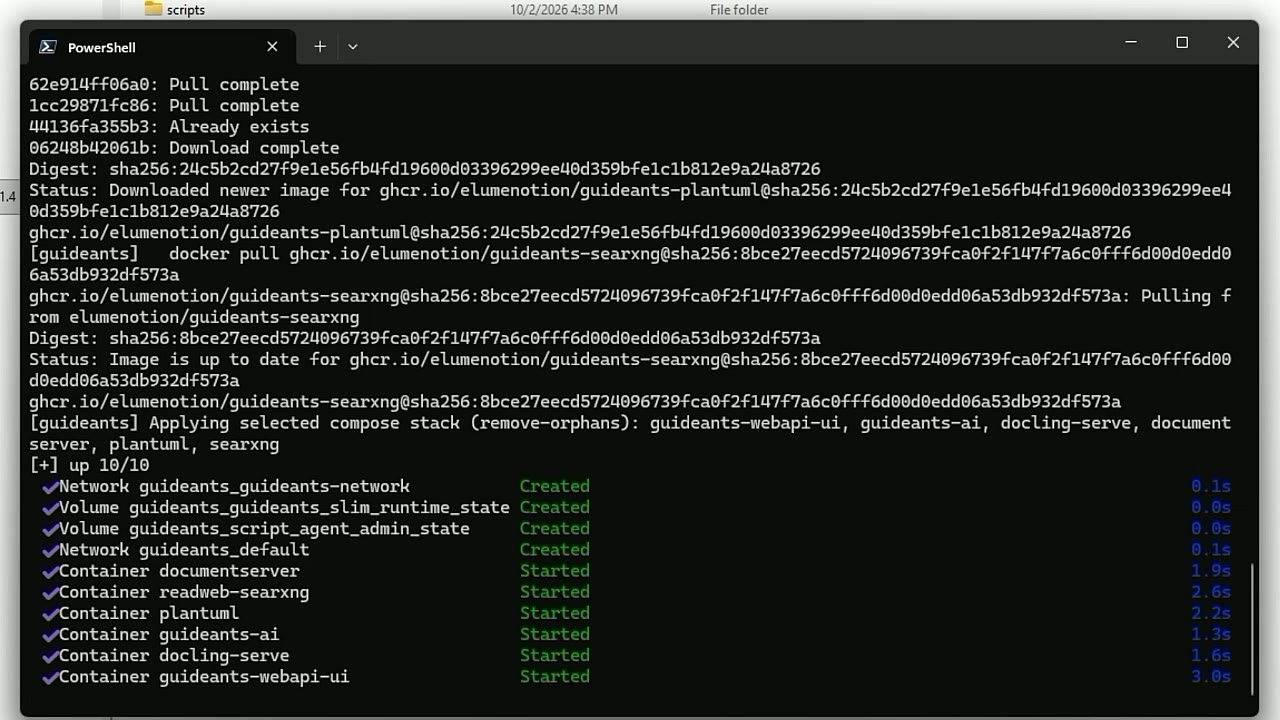This screenshot has width=1280, height=720.
Task: Maximize the terminal window
Action: [x=1182, y=43]
